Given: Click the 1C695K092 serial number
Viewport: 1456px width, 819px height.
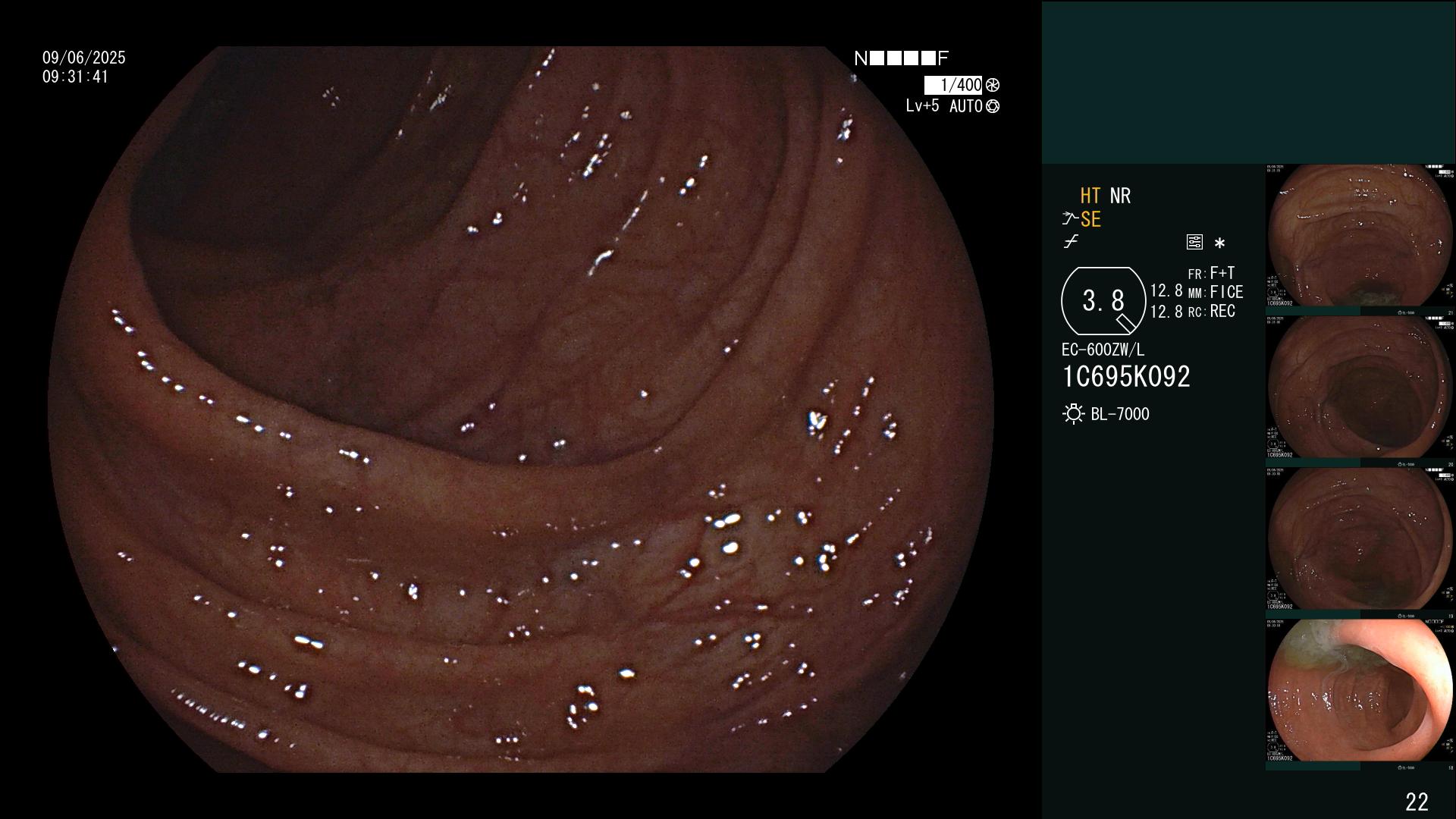Looking at the screenshot, I should pos(1126,376).
